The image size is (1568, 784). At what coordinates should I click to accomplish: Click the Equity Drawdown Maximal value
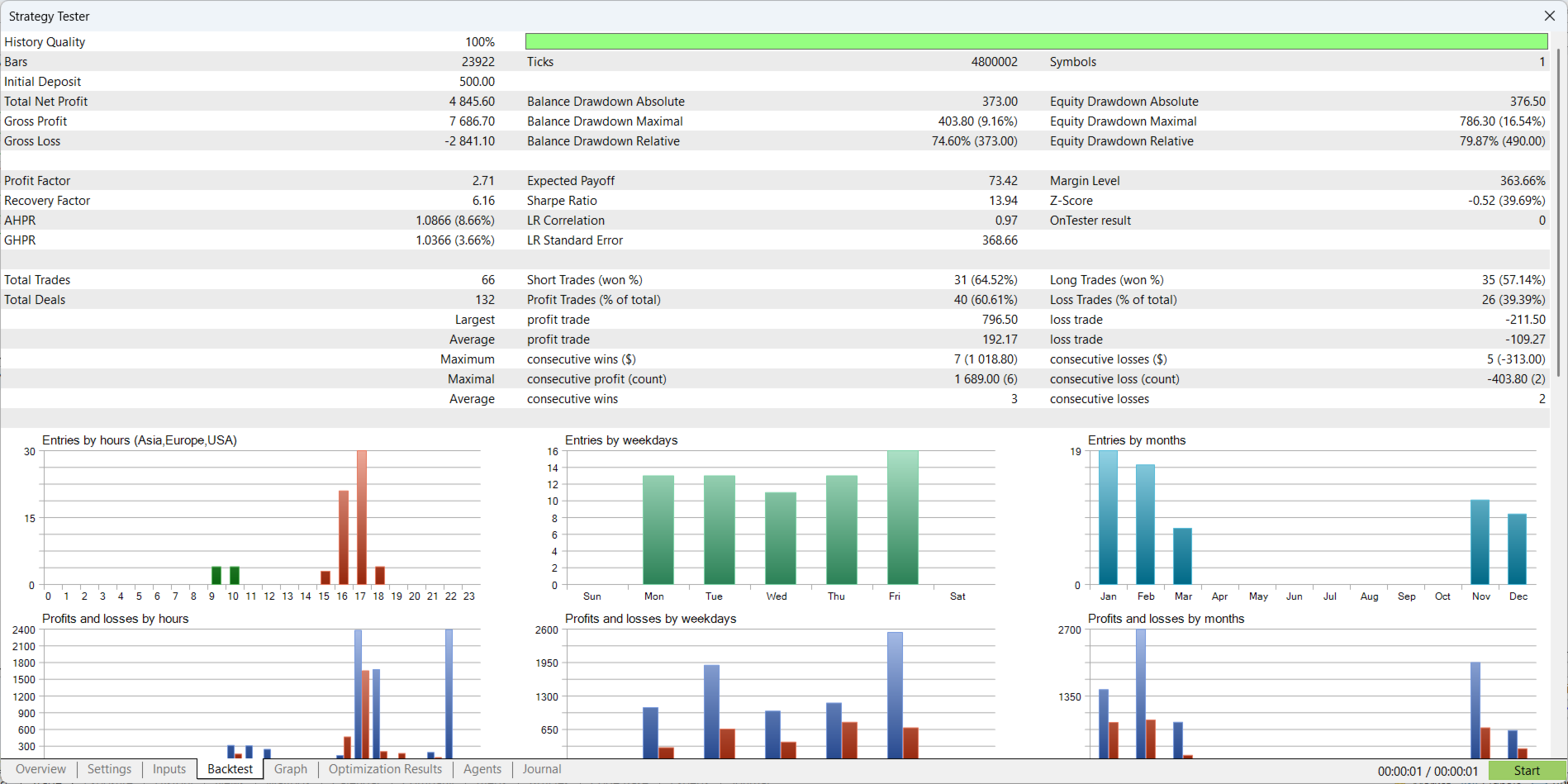1502,121
